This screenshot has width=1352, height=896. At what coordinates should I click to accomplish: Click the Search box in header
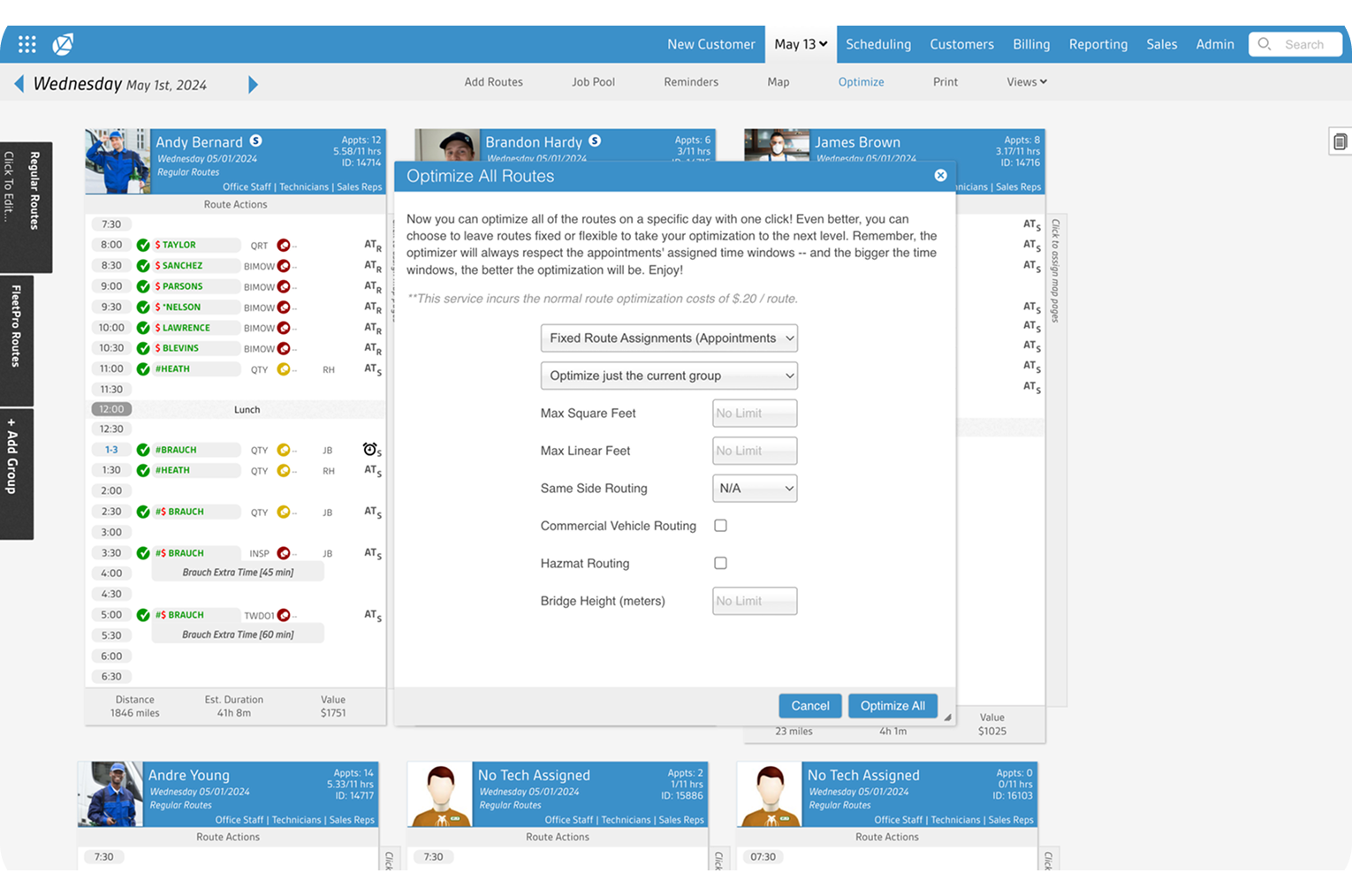click(x=1295, y=44)
